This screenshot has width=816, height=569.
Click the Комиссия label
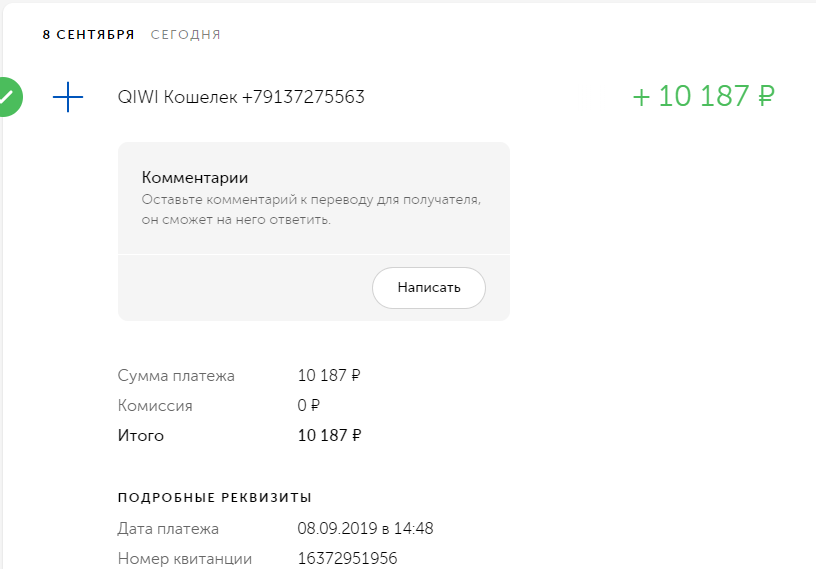point(155,406)
